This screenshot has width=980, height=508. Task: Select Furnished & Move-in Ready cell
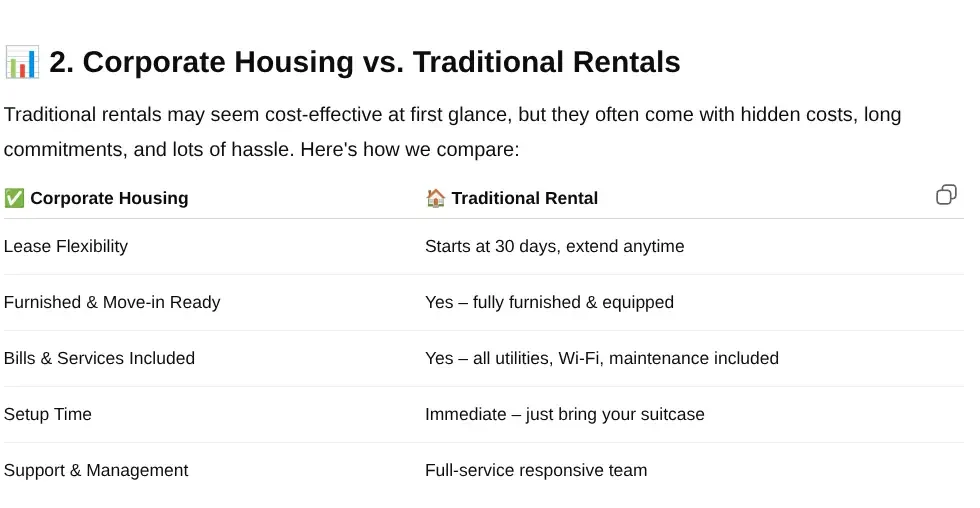click(112, 302)
